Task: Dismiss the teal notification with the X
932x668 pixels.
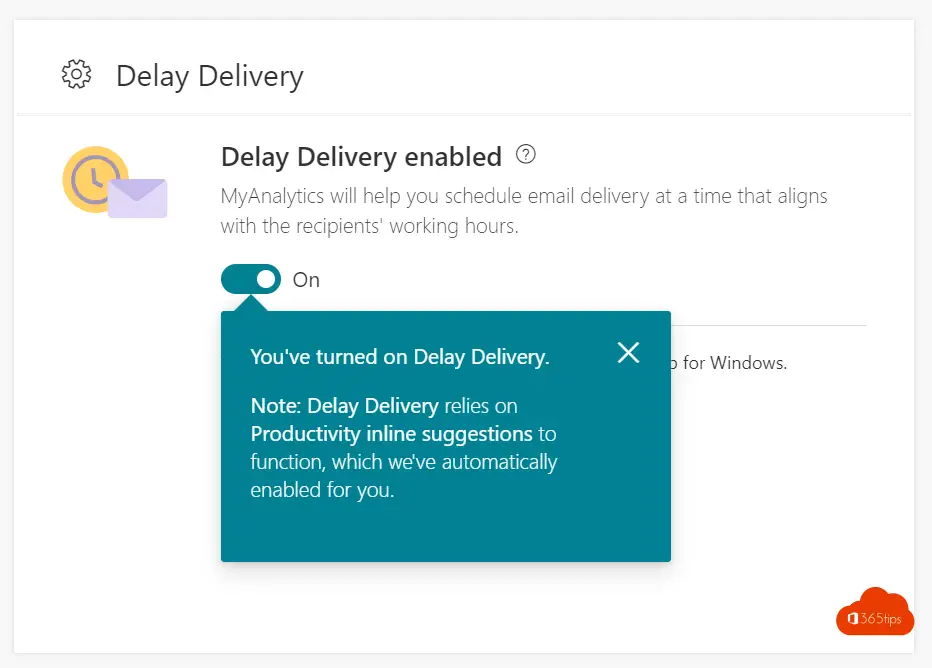Action: point(628,353)
